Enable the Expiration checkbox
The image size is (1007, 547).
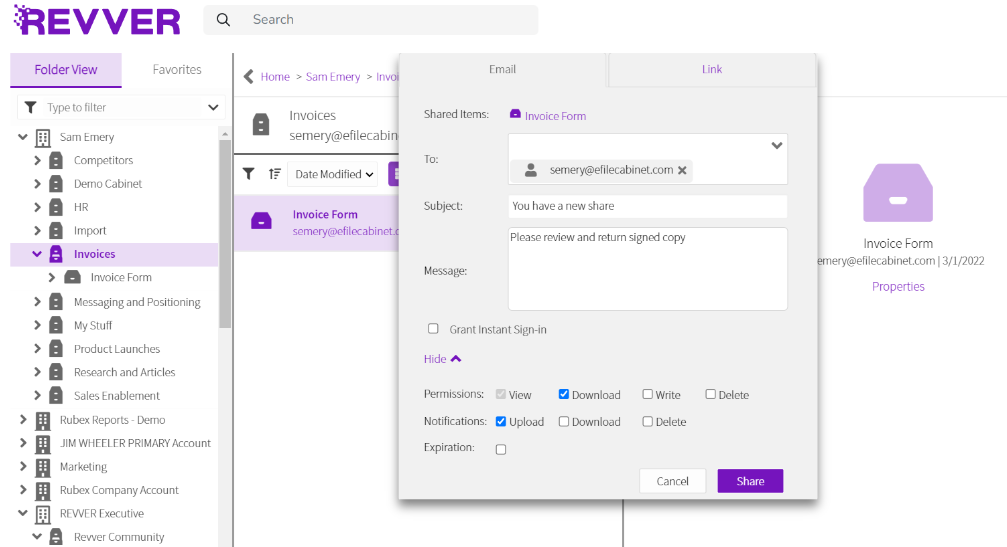501,449
